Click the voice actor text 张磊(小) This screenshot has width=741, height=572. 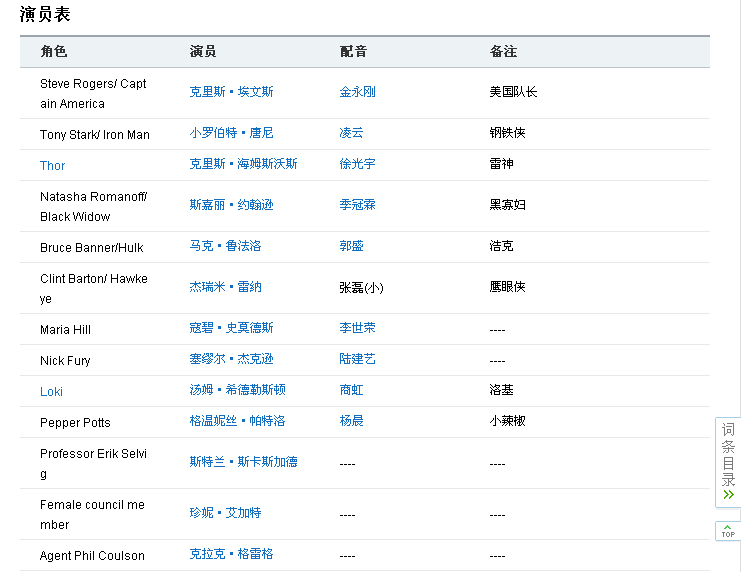[x=362, y=287]
